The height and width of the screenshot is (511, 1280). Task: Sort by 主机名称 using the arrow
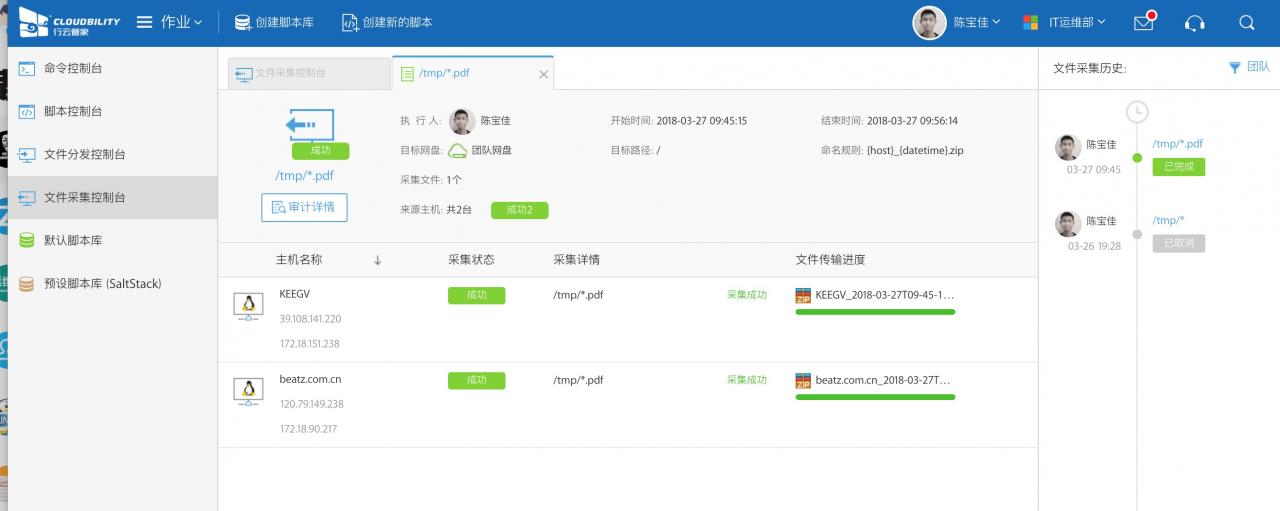378,260
